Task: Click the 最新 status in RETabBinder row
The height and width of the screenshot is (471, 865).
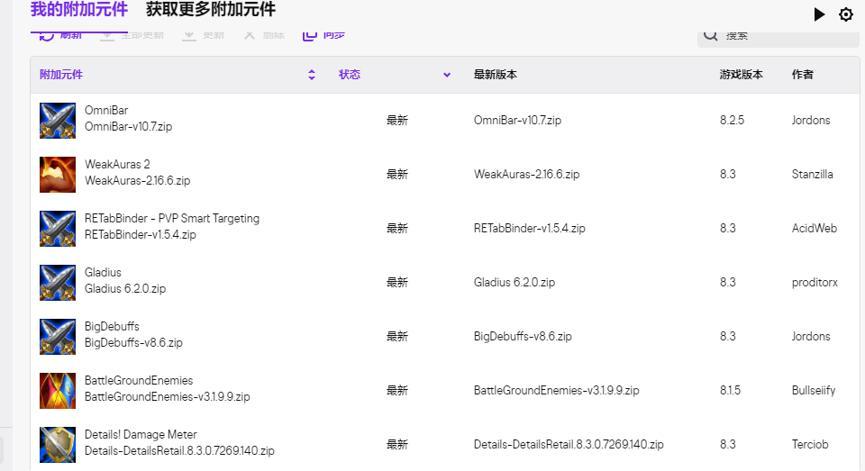Action: pos(397,228)
